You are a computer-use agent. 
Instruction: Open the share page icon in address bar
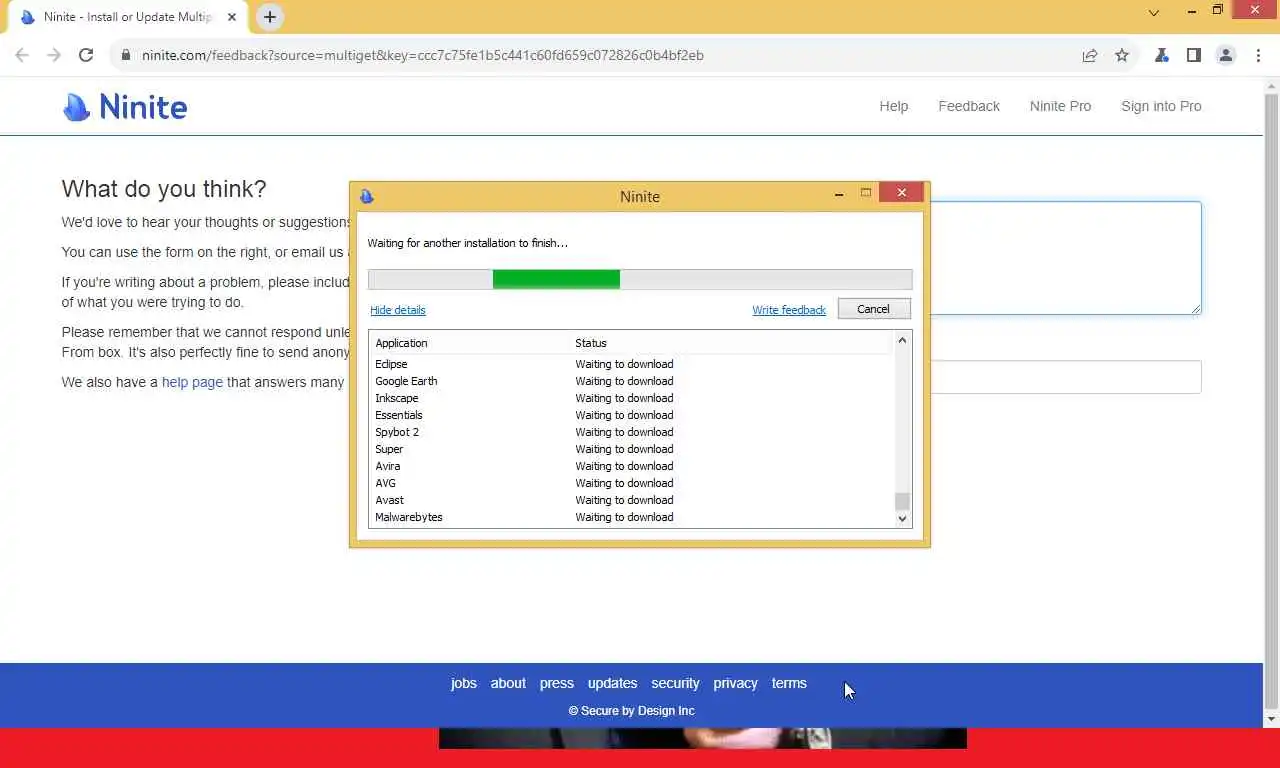coord(1090,55)
